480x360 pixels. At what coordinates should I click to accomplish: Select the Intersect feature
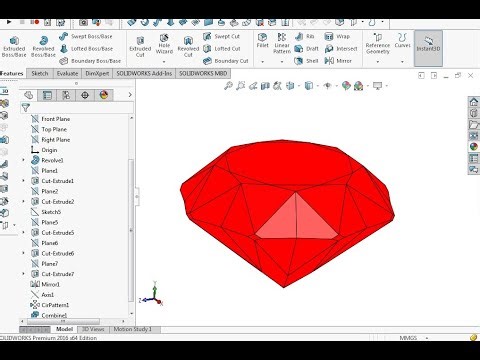(341, 49)
